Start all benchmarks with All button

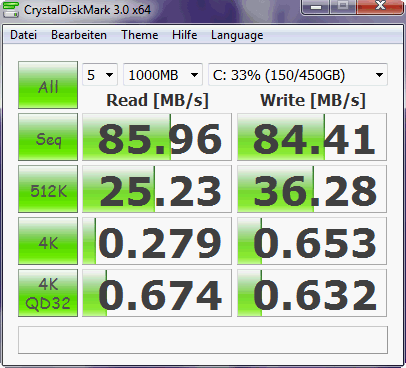point(48,85)
